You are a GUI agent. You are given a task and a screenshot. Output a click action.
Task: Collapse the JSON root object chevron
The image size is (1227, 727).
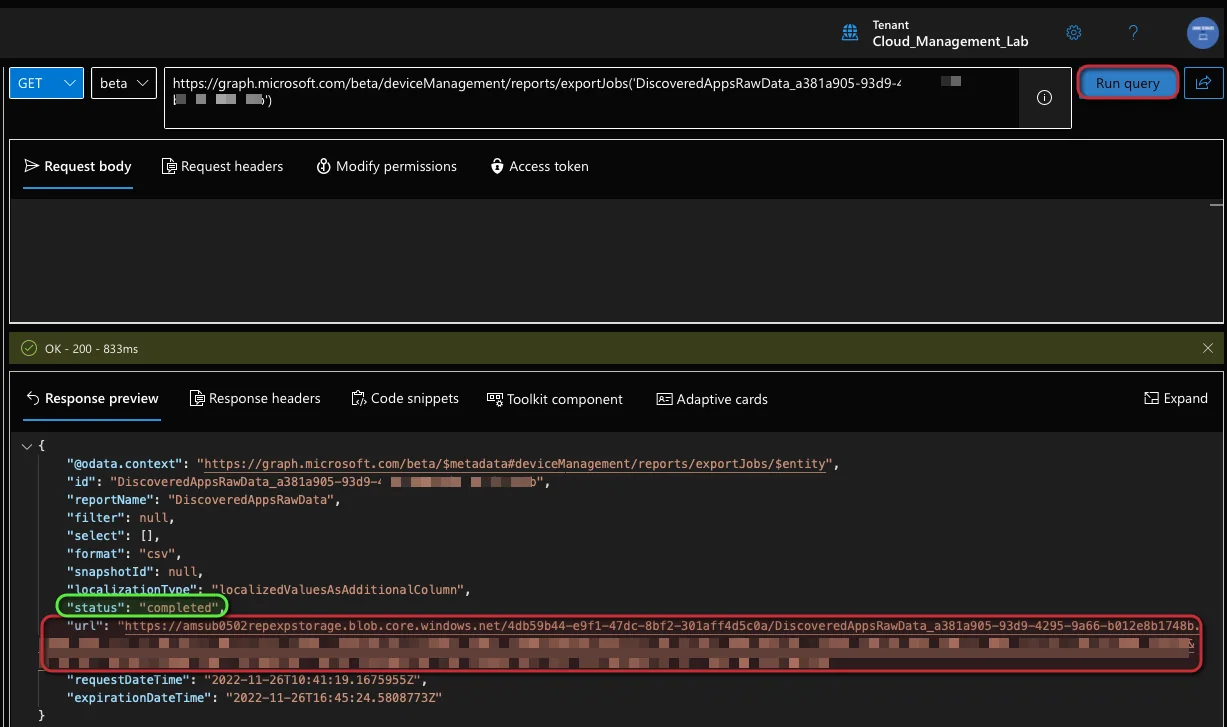click(x=27, y=446)
